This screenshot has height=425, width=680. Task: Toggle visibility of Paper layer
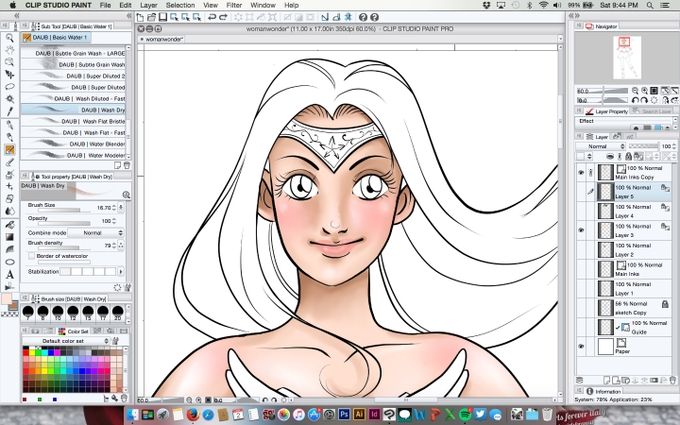[581, 347]
